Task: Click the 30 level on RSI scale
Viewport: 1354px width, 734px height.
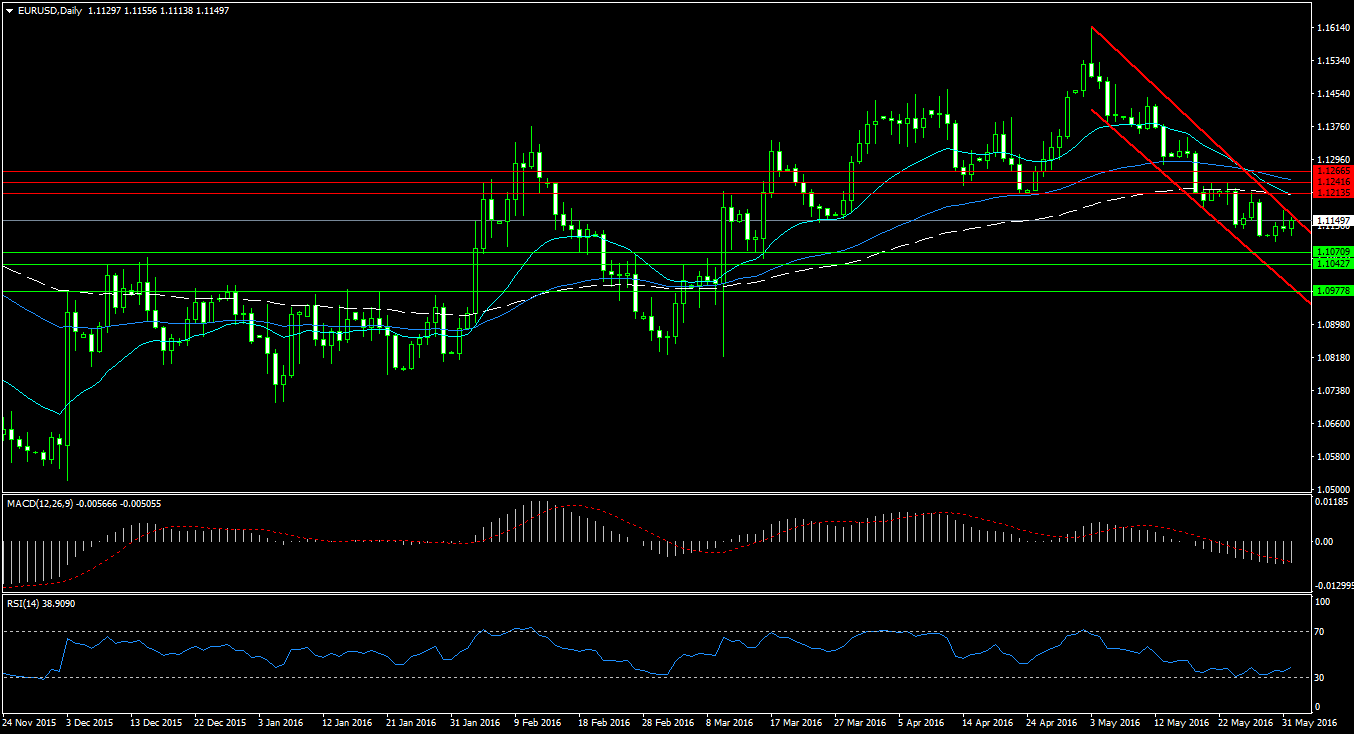Action: pyautogui.click(x=1320, y=678)
